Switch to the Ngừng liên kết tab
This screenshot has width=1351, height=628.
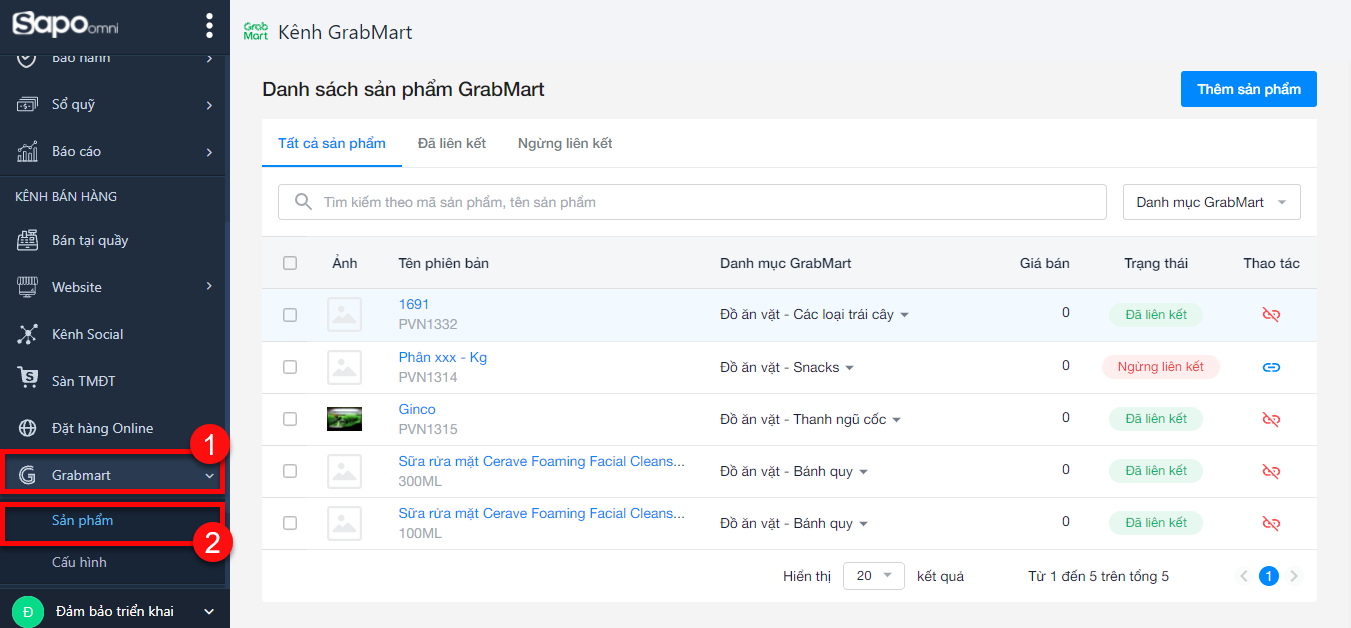pyautogui.click(x=565, y=143)
